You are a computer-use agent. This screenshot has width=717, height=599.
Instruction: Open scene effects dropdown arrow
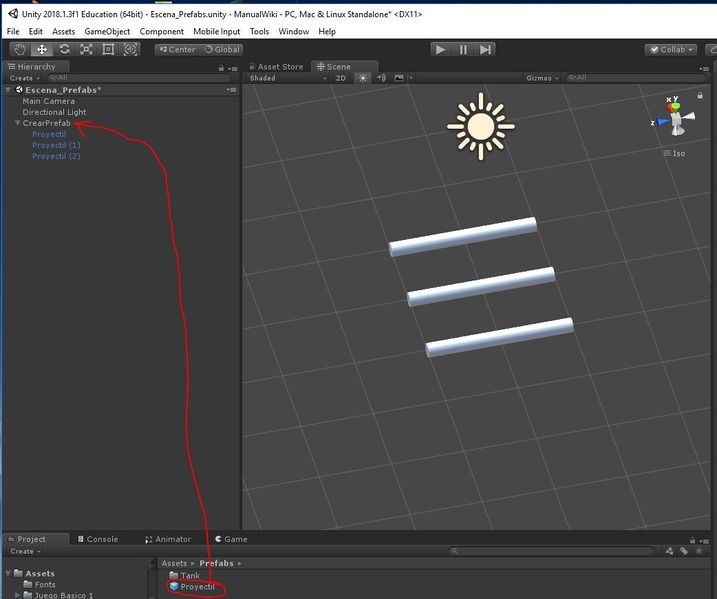click(x=411, y=78)
